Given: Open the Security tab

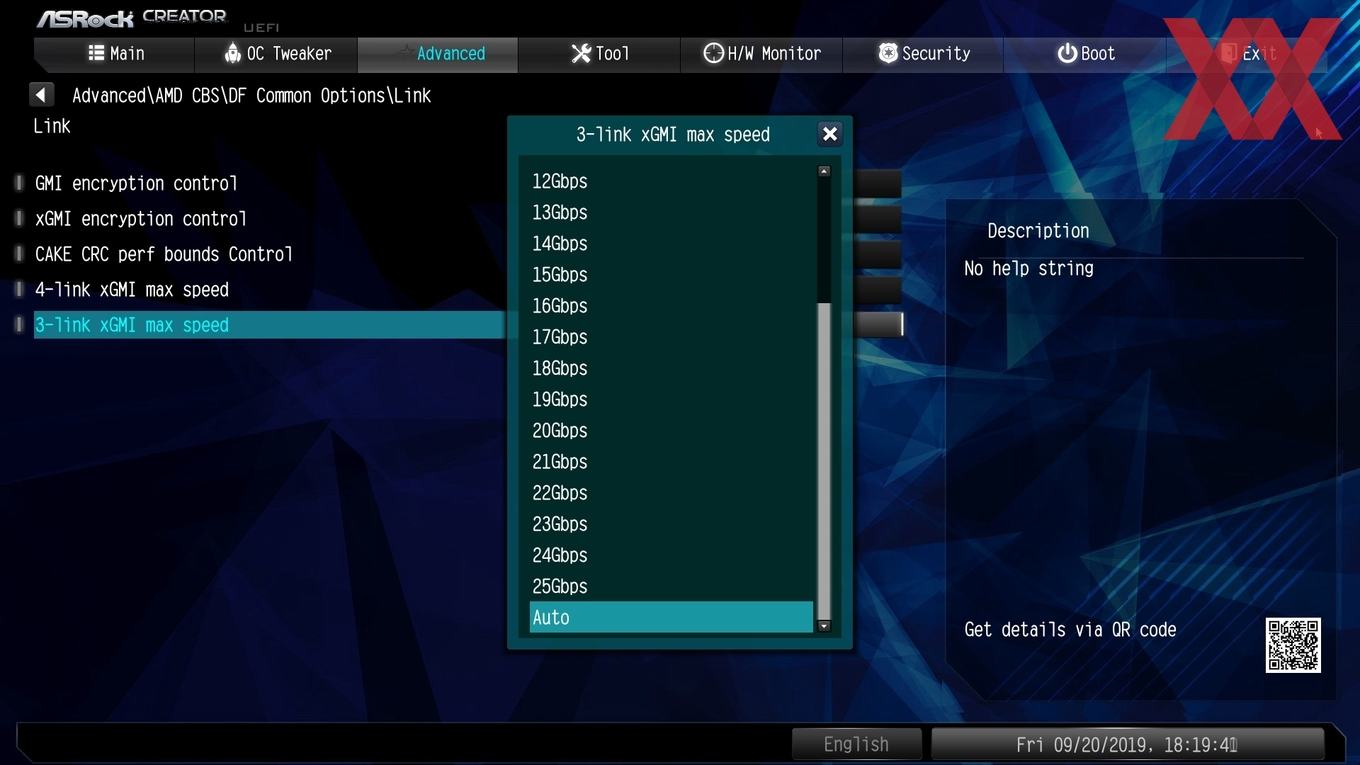Looking at the screenshot, I should (924, 54).
